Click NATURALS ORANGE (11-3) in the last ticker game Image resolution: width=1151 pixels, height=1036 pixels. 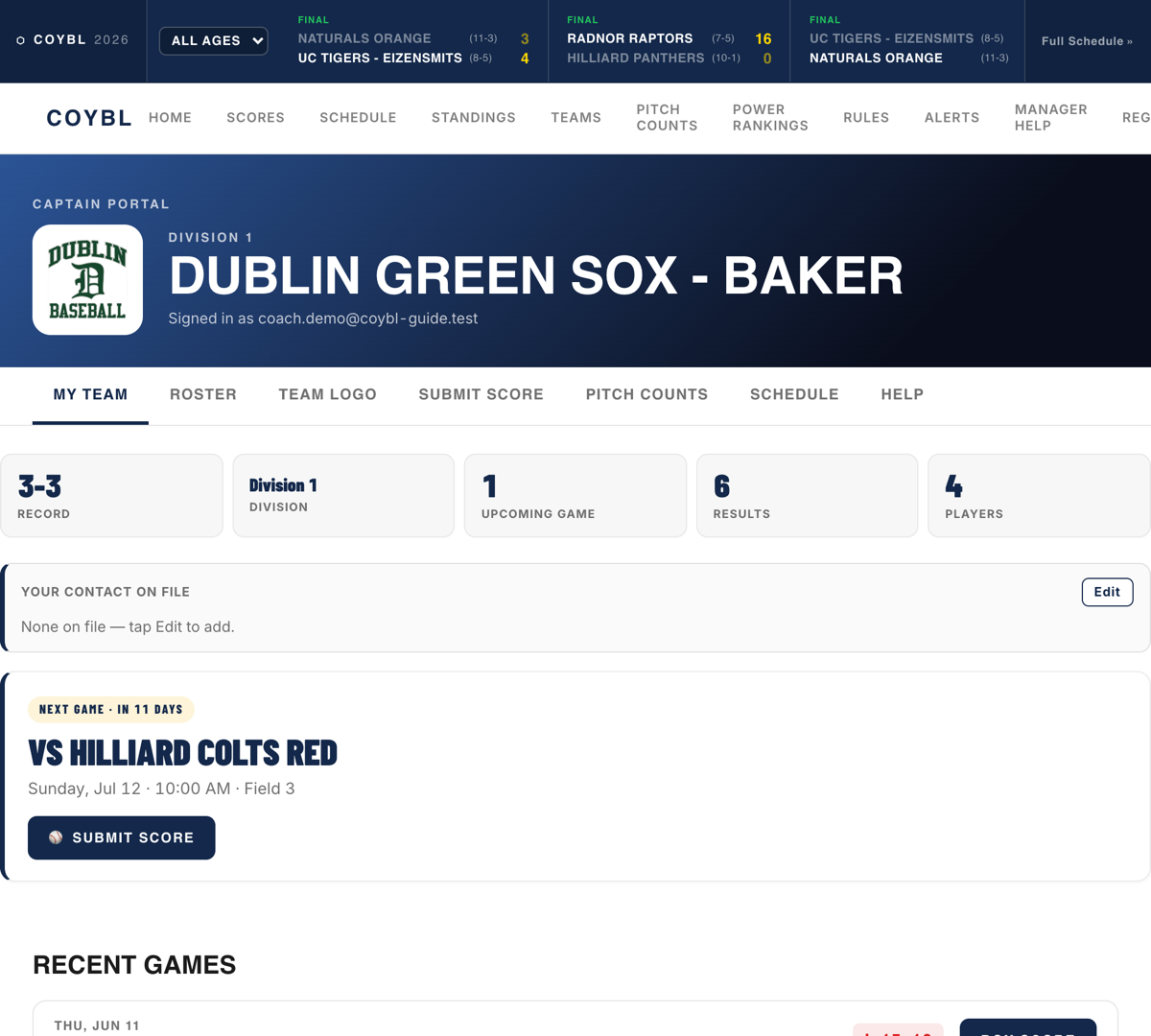coord(908,59)
